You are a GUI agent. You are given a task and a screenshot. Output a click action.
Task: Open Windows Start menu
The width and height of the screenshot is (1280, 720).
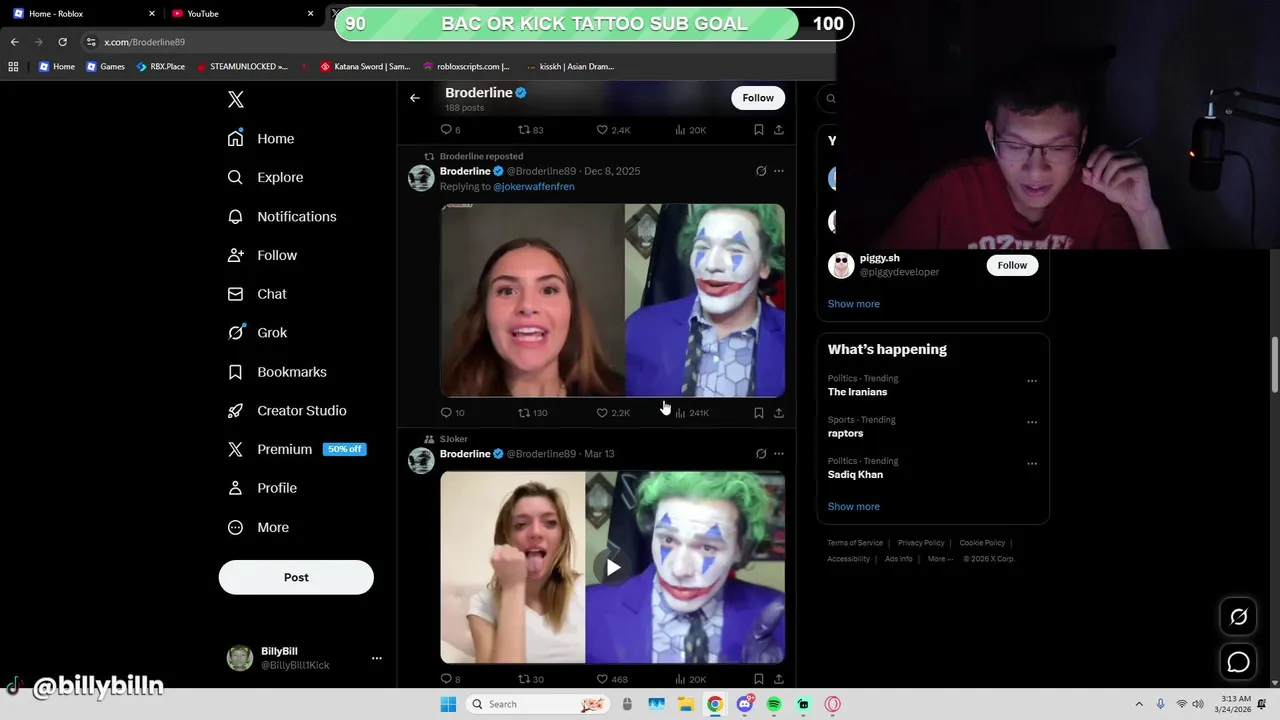click(x=448, y=704)
